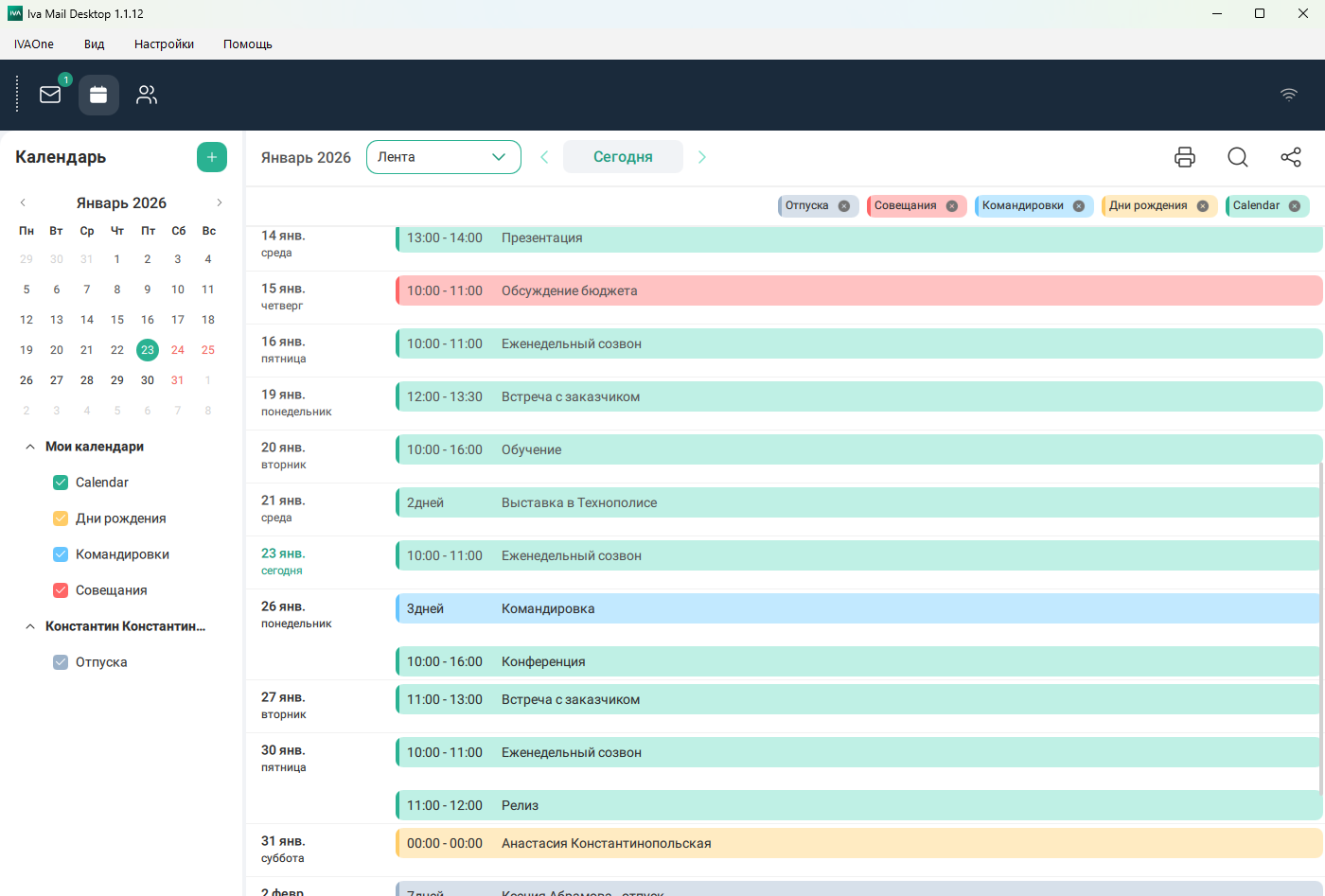1325x896 pixels.
Task: Collapse the Мои календари section
Action: pyautogui.click(x=30, y=447)
